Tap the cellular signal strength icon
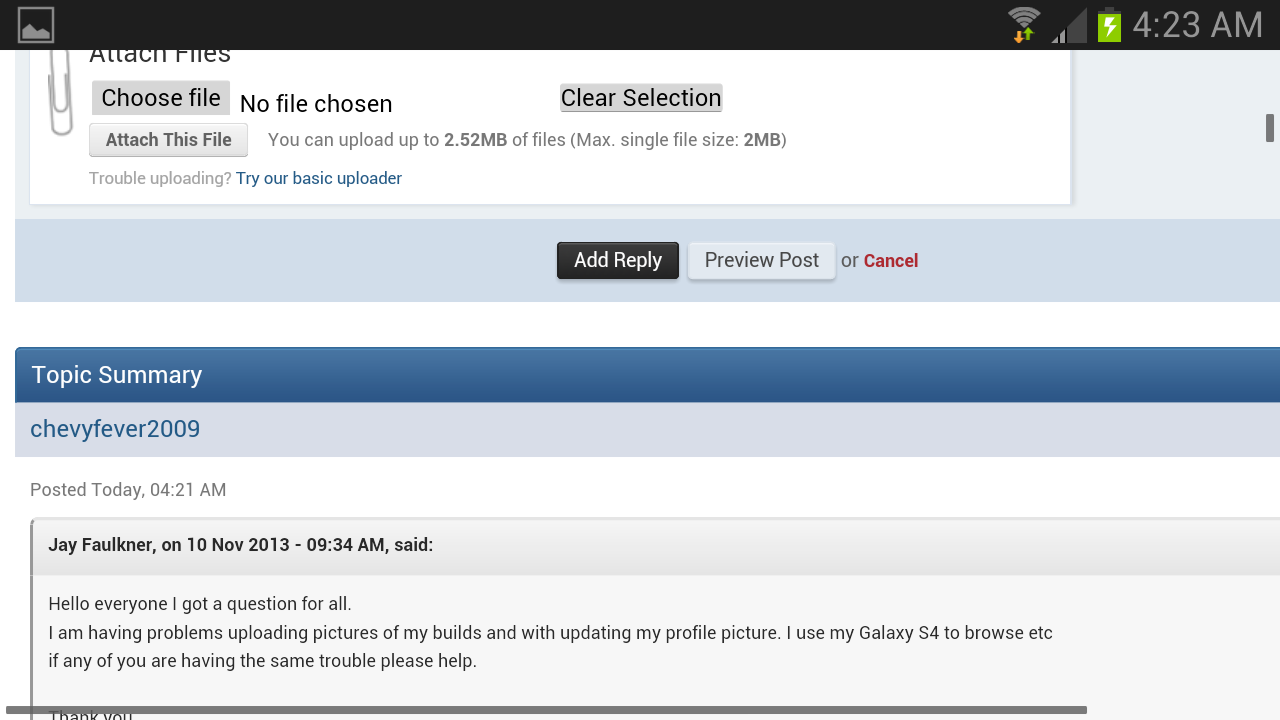The height and width of the screenshot is (720, 1280). coord(1069,25)
